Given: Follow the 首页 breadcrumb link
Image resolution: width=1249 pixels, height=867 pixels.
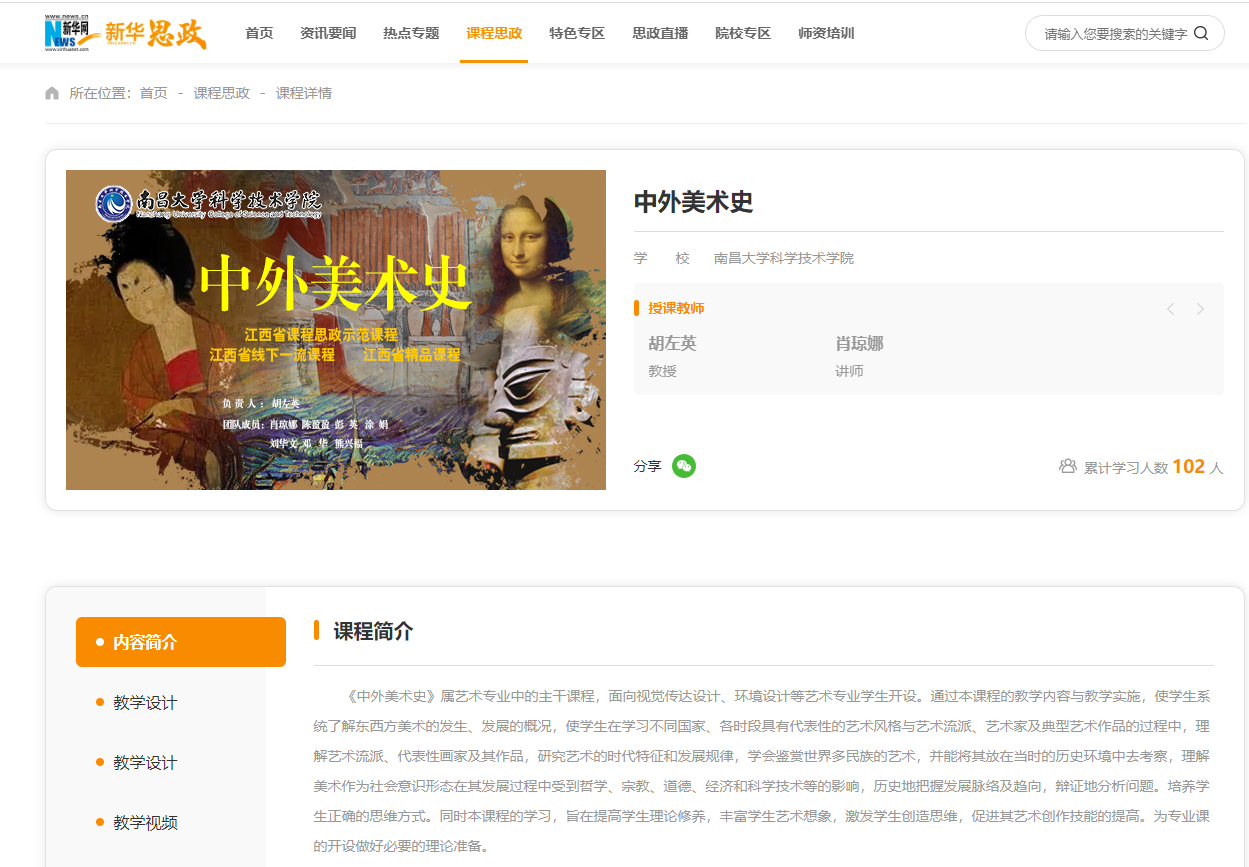Looking at the screenshot, I should [x=153, y=93].
